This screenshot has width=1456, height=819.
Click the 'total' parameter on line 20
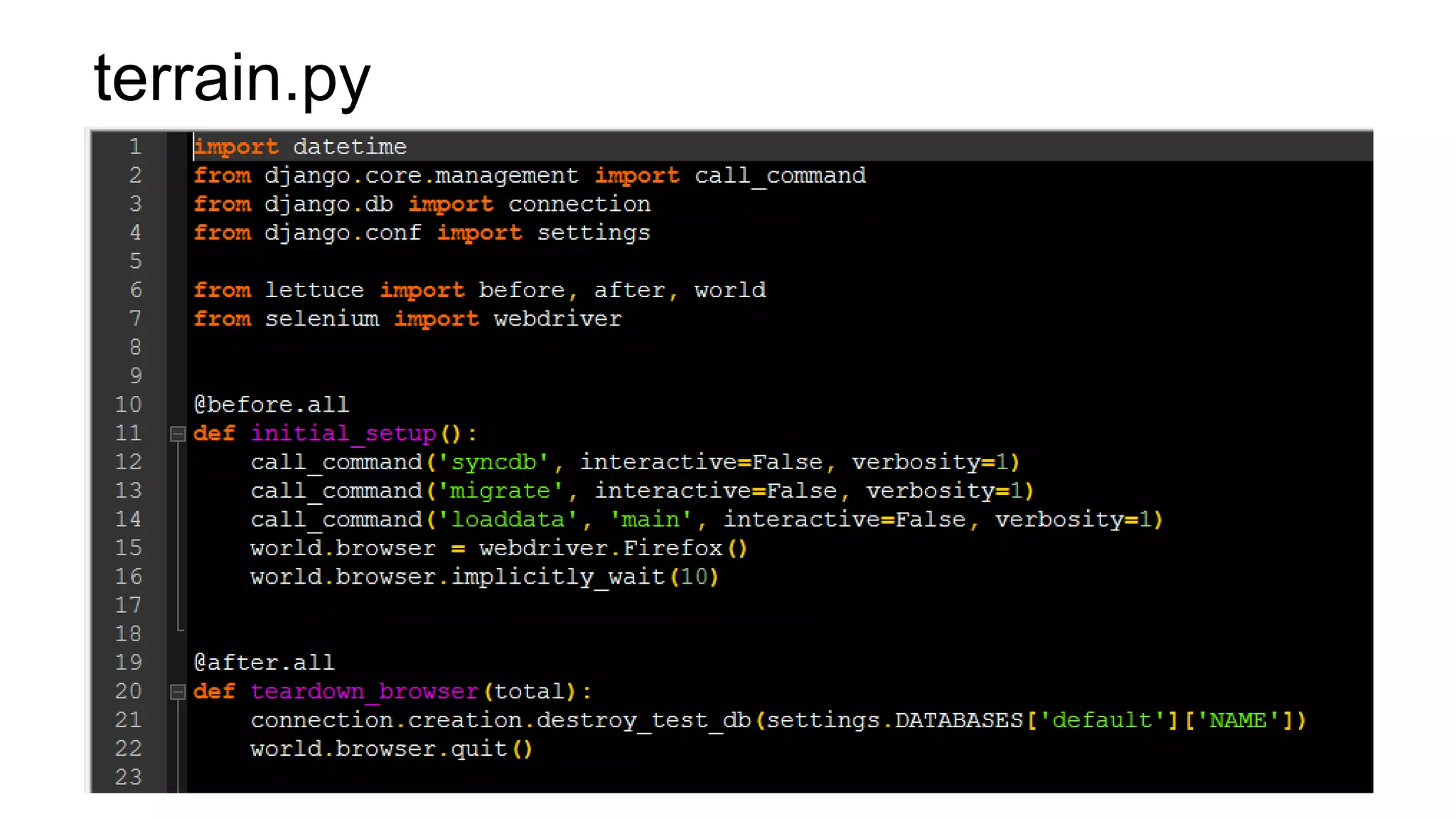tap(529, 692)
